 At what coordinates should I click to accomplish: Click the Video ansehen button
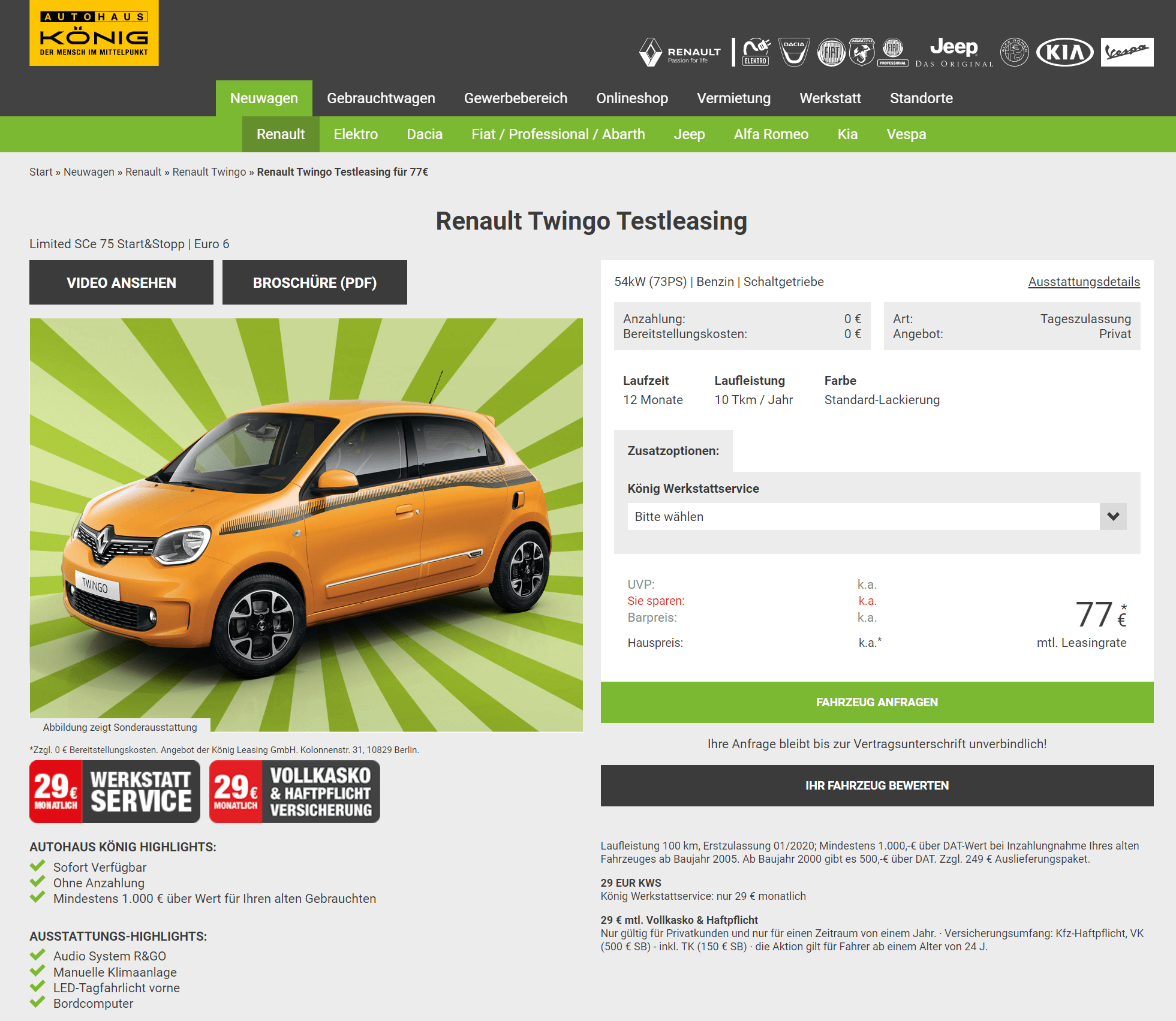pyautogui.click(x=121, y=282)
